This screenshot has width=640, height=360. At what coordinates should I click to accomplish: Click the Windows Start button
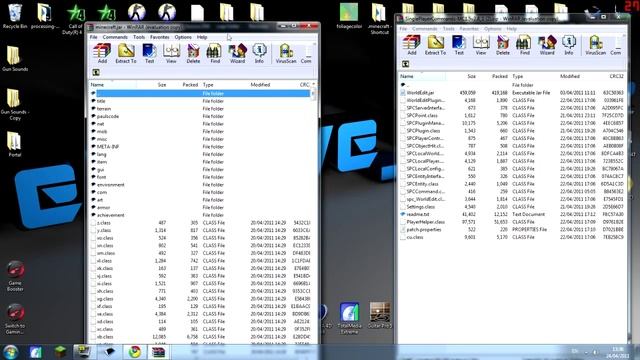pos(11,352)
